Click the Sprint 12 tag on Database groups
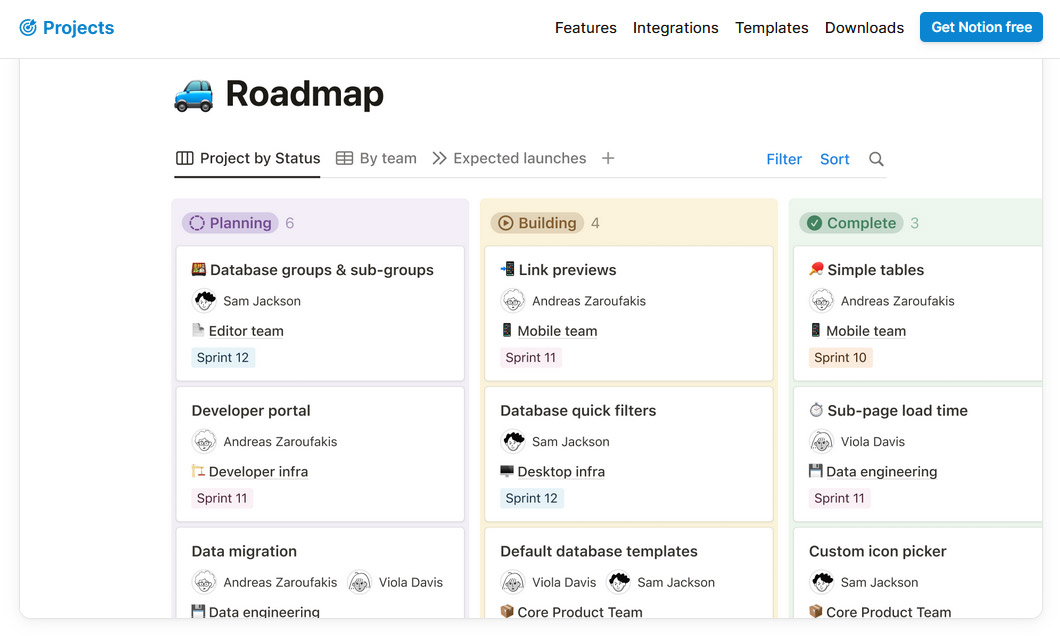This screenshot has width=1060, height=636. [x=223, y=358]
